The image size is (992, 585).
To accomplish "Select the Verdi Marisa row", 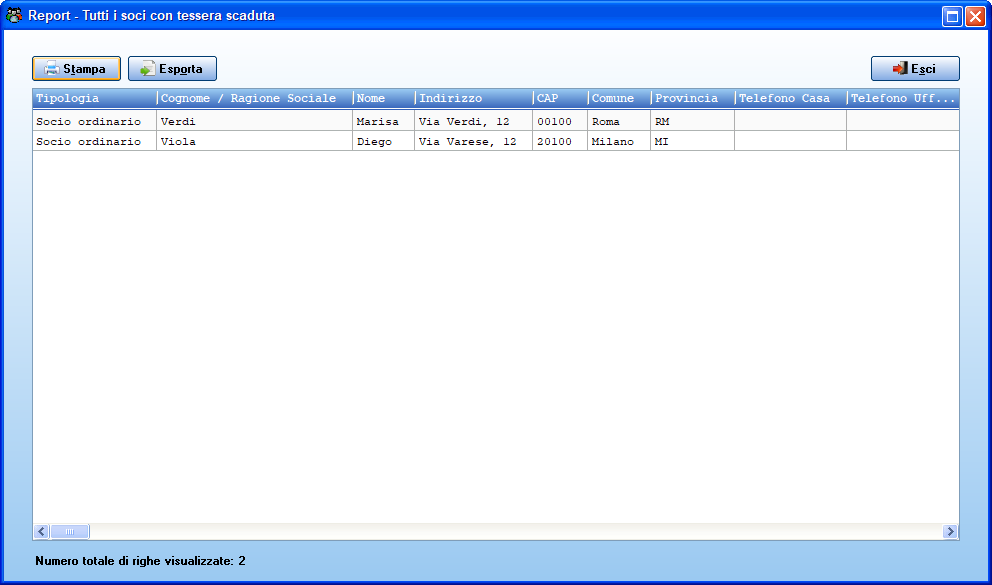I will tap(496, 121).
